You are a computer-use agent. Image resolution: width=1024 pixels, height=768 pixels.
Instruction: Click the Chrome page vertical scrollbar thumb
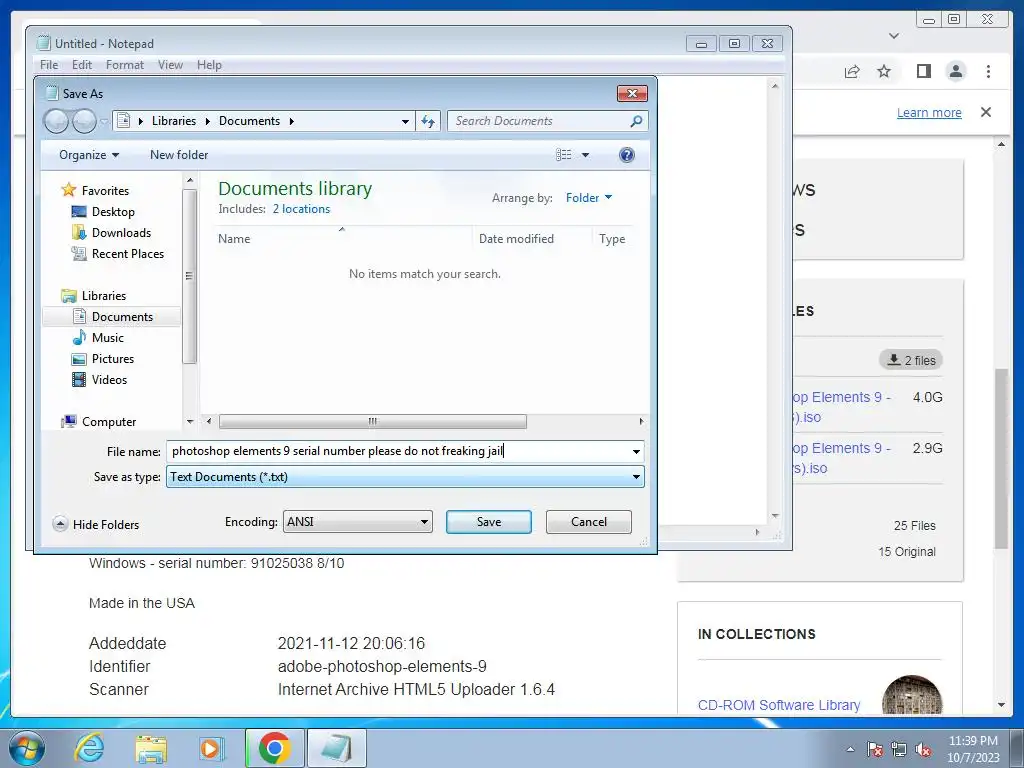tap(1001, 458)
